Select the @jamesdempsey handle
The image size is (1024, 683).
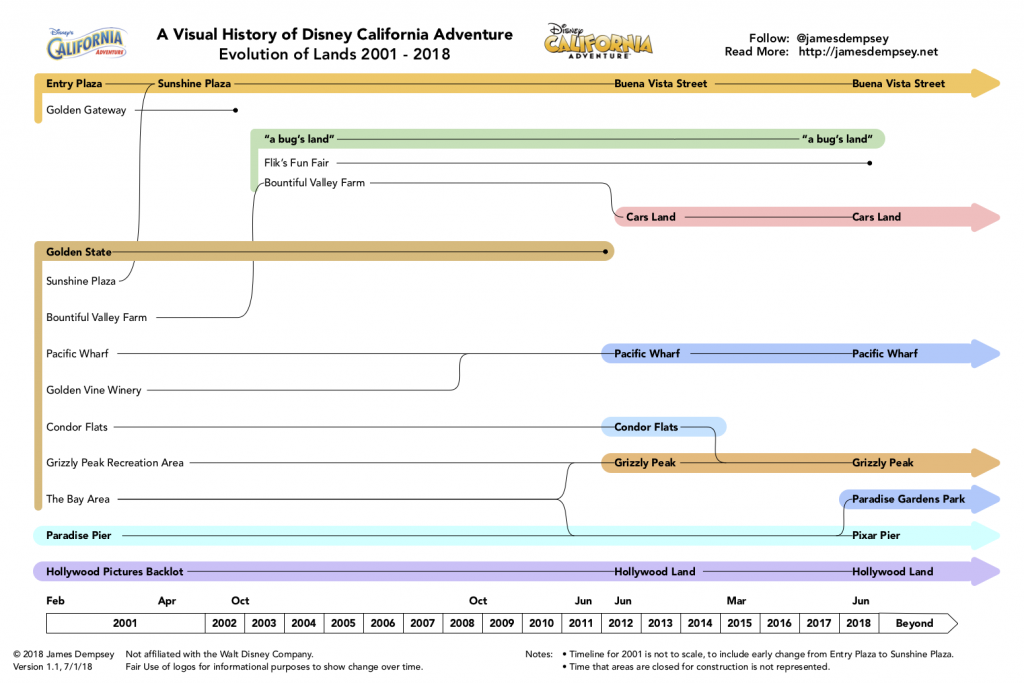coord(842,38)
